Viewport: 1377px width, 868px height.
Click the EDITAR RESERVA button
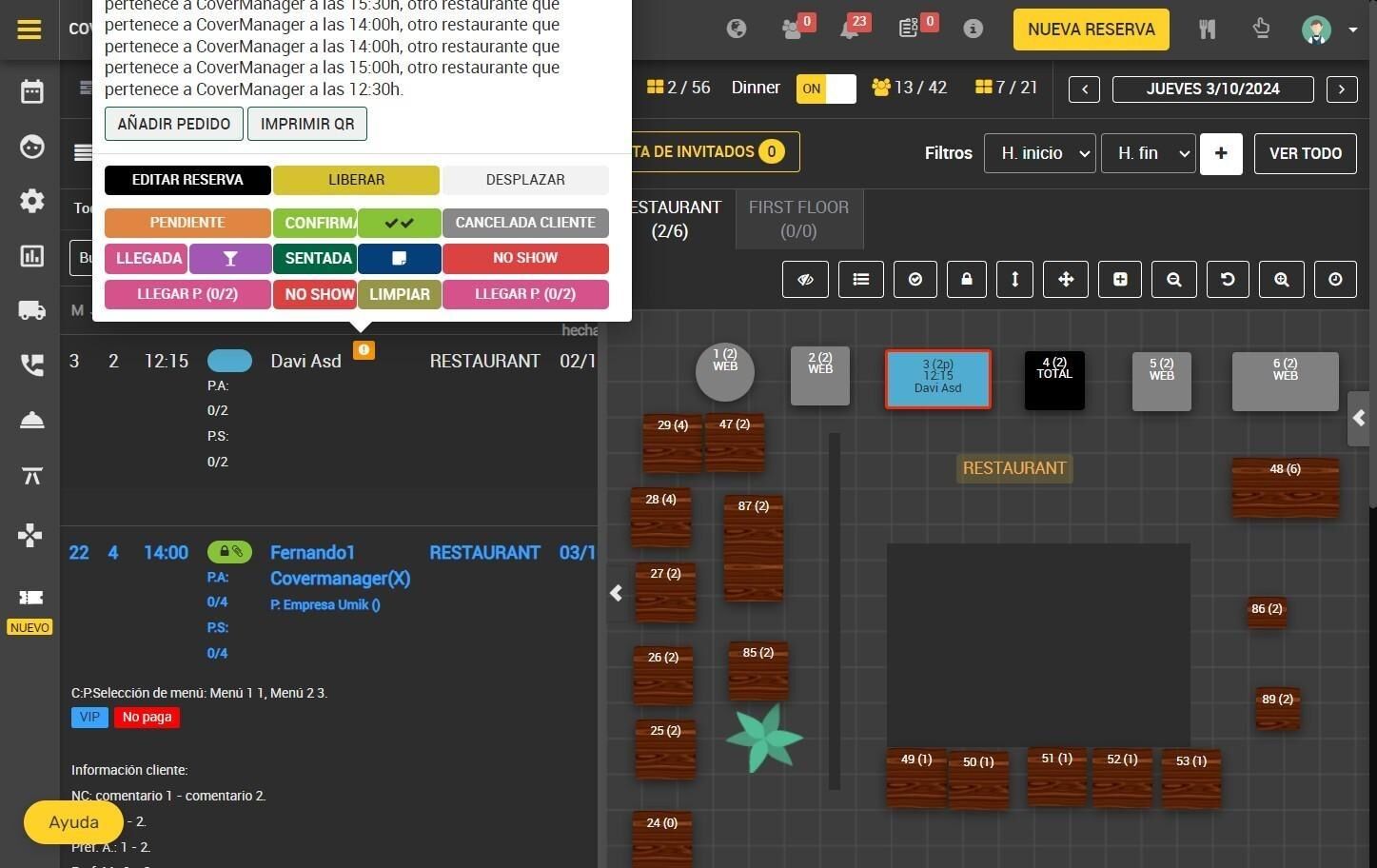pos(187,180)
